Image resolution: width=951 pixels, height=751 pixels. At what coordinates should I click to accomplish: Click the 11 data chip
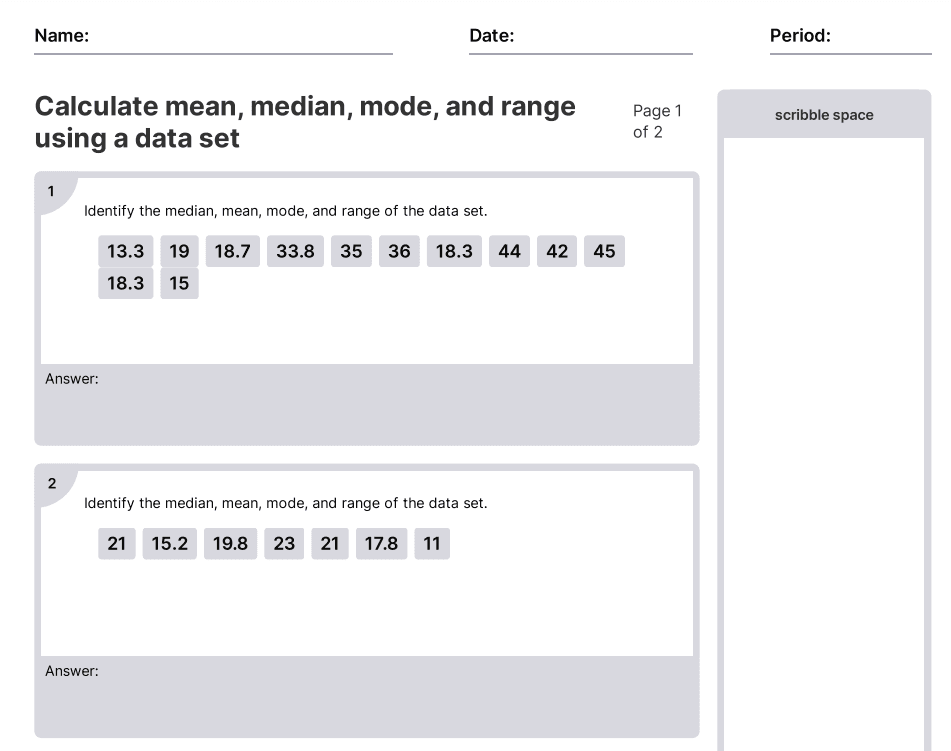tap(432, 545)
